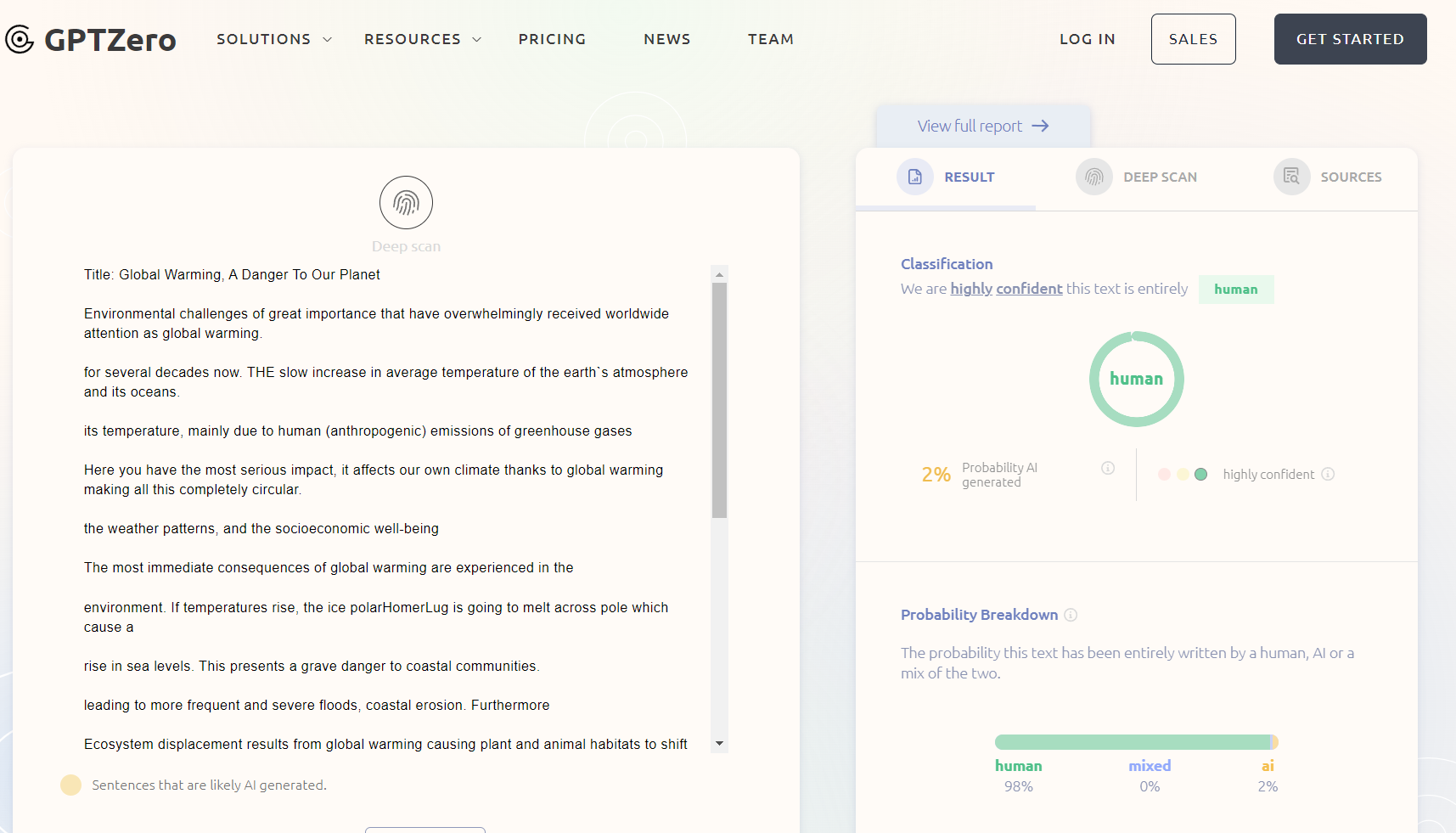1456x833 pixels.
Task: Click the GPTZero logo icon
Action: (x=20, y=39)
